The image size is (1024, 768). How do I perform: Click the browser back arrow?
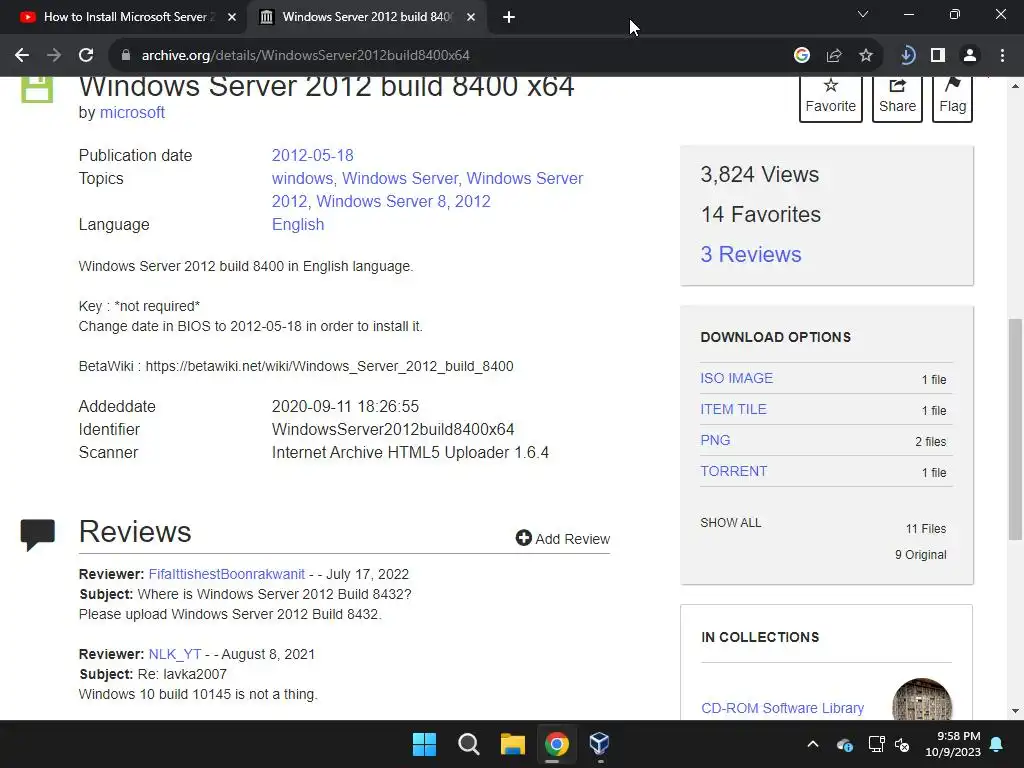point(22,56)
